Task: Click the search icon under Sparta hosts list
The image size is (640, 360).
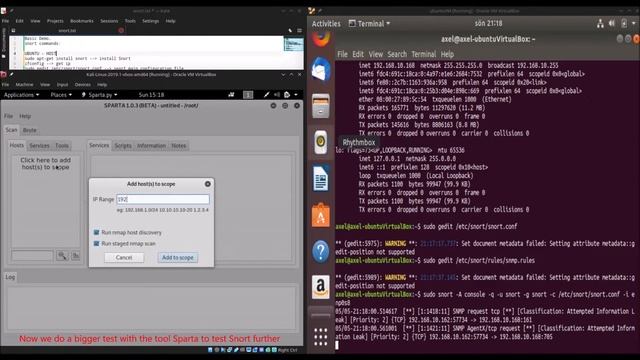Action: pos(62,256)
